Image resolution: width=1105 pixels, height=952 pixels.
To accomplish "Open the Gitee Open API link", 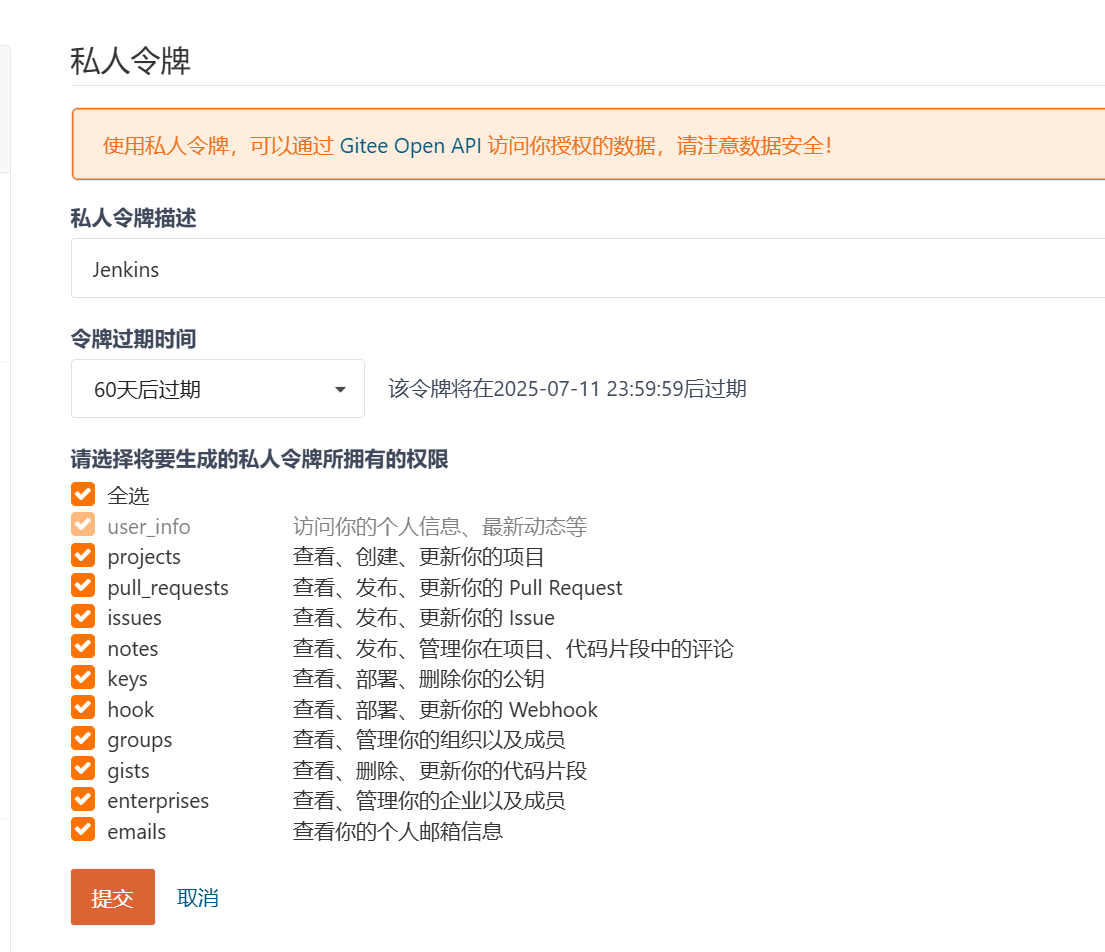I will 410,145.
